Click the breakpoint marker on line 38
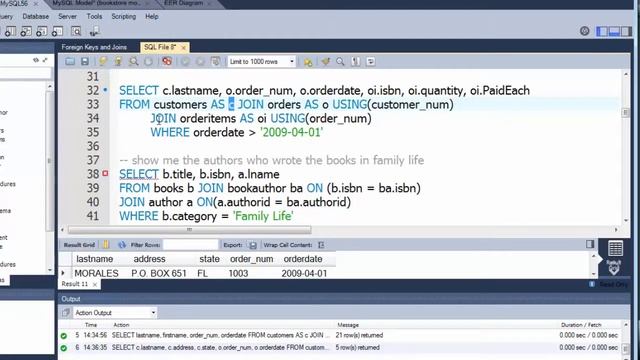 (105, 173)
